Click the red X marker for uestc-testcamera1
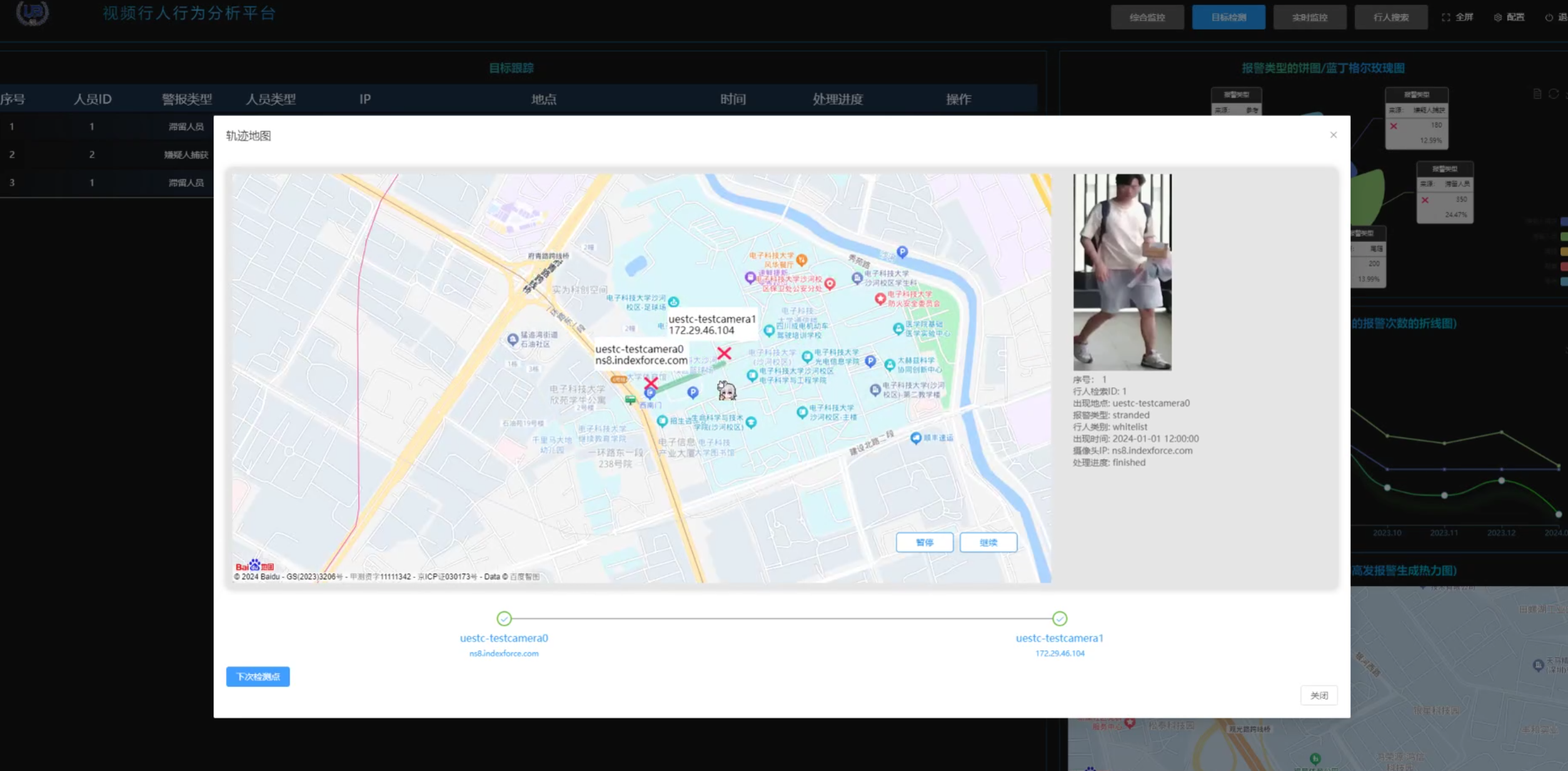 click(724, 354)
